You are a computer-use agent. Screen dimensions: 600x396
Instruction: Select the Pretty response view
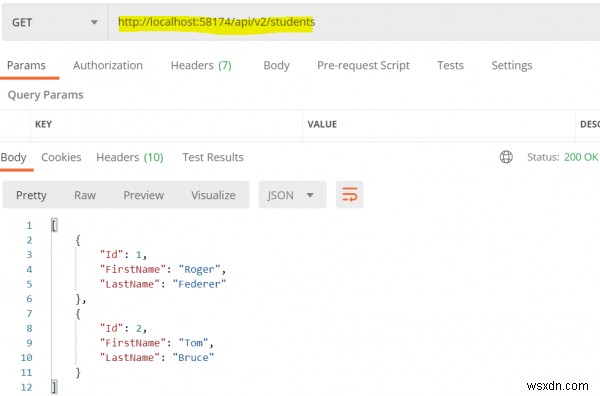click(x=31, y=195)
